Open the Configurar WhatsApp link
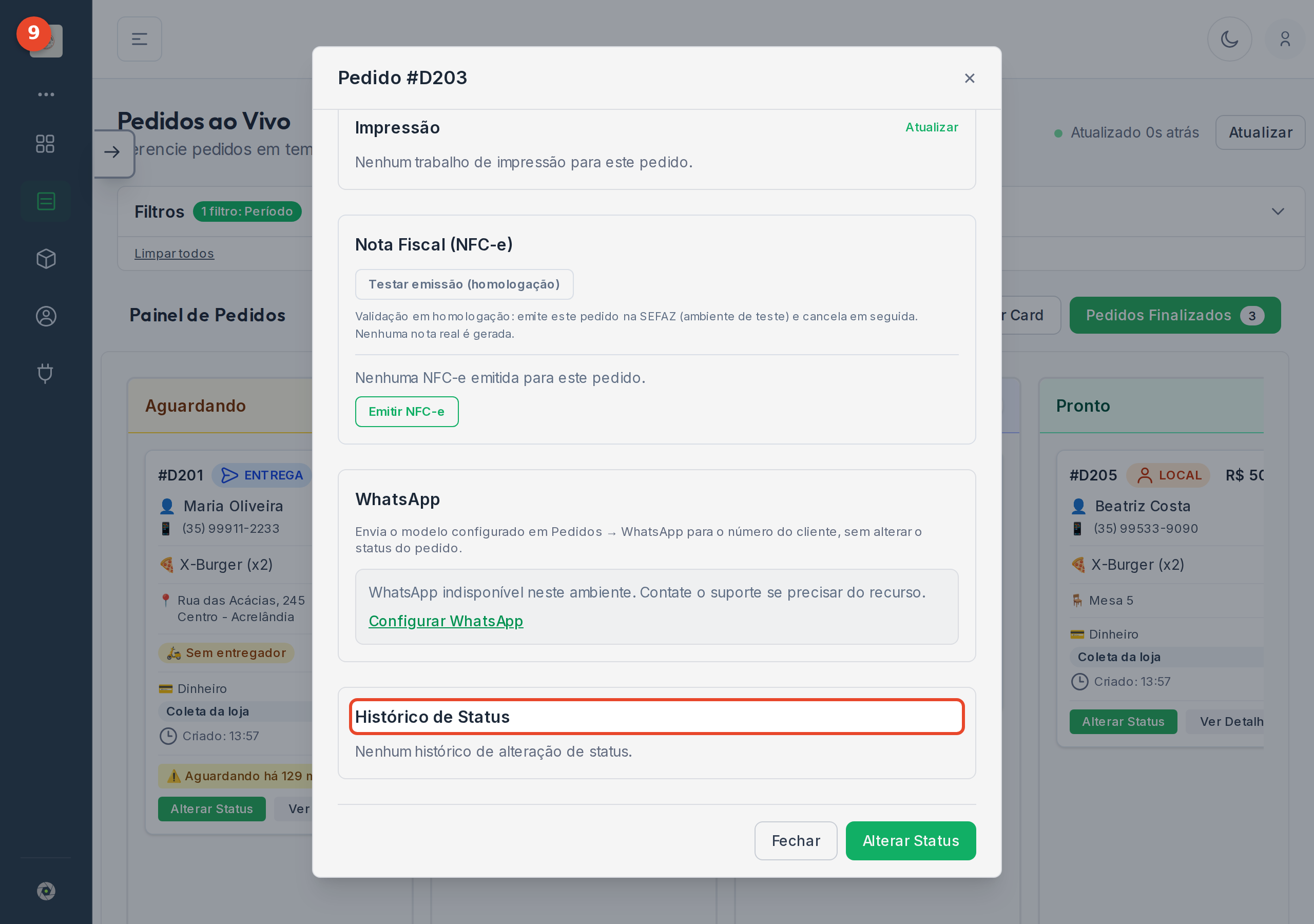The width and height of the screenshot is (1314, 924). click(x=445, y=621)
